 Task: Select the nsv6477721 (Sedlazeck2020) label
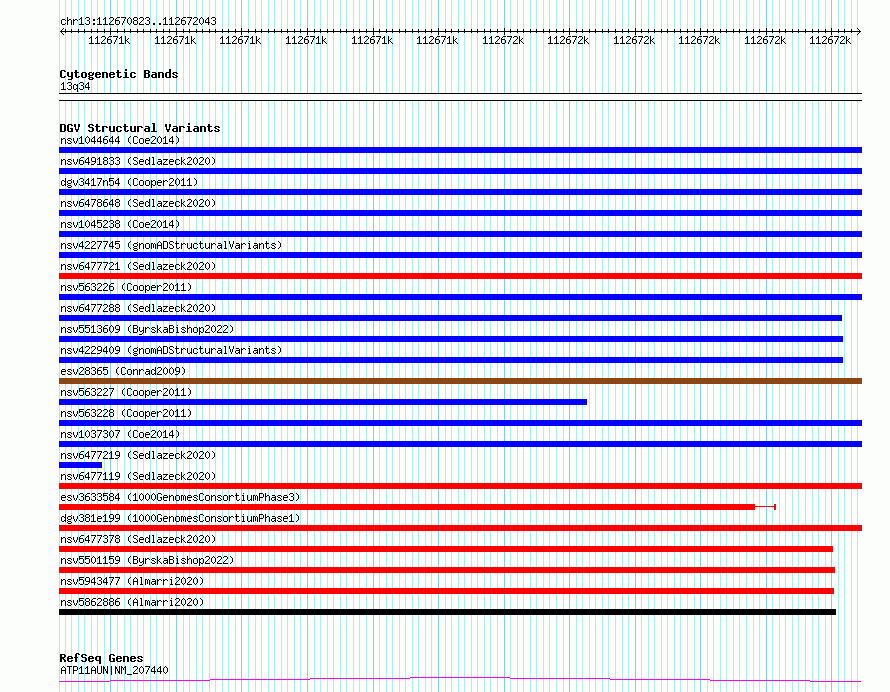click(x=138, y=266)
